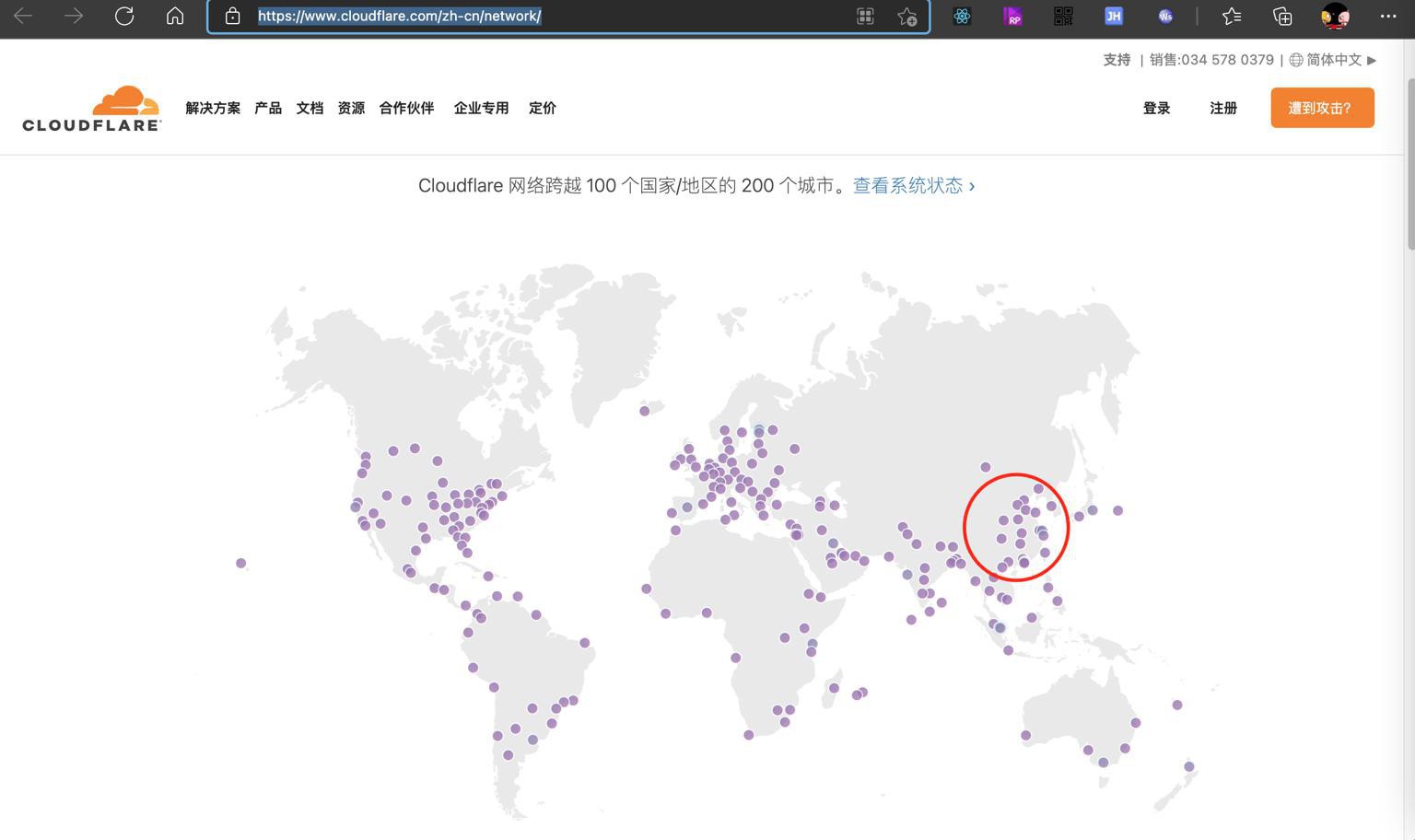Image resolution: width=1415 pixels, height=840 pixels.
Task: Open the browser profile avatar
Action: pos(1335,16)
